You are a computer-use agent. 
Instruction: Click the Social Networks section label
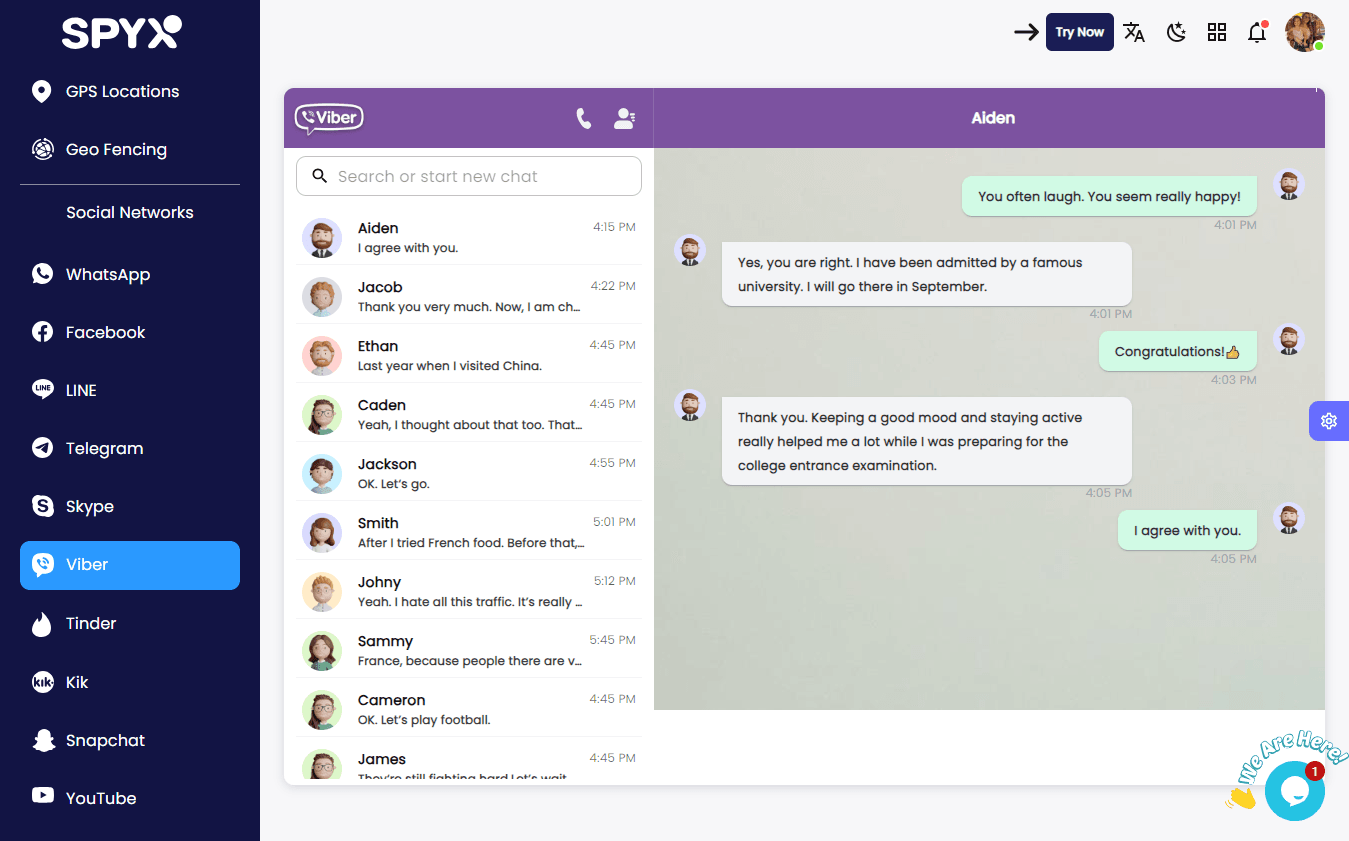click(130, 213)
